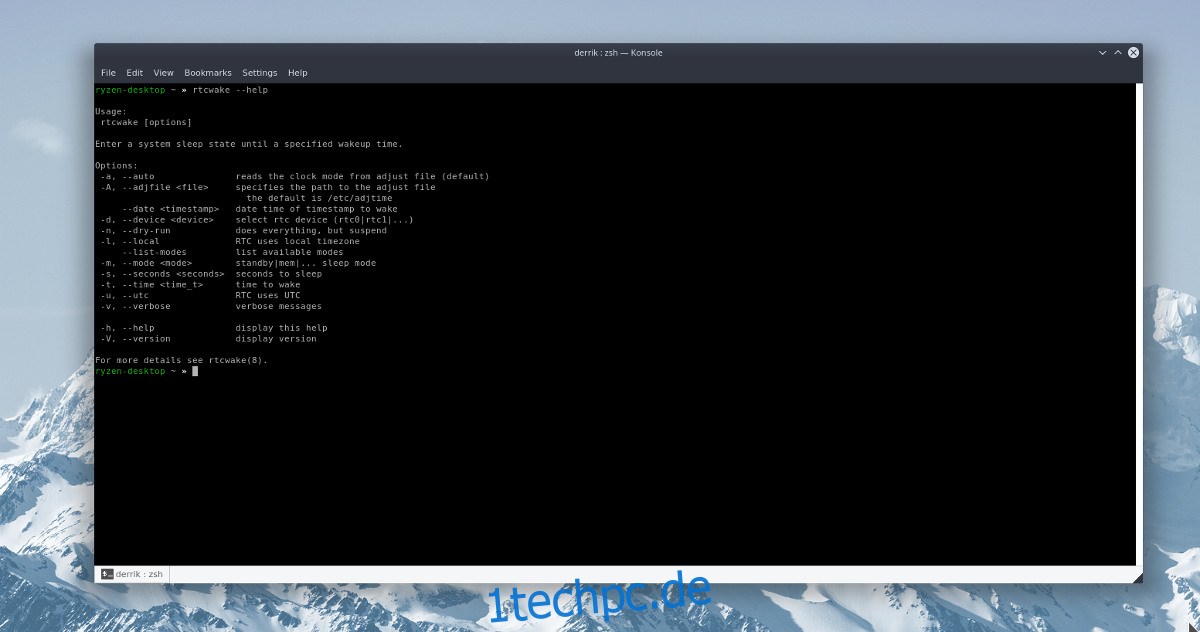Viewport: 1200px width, 632px height.
Task: Click the 'rtcwake --help' command text
Action: [x=230, y=90]
